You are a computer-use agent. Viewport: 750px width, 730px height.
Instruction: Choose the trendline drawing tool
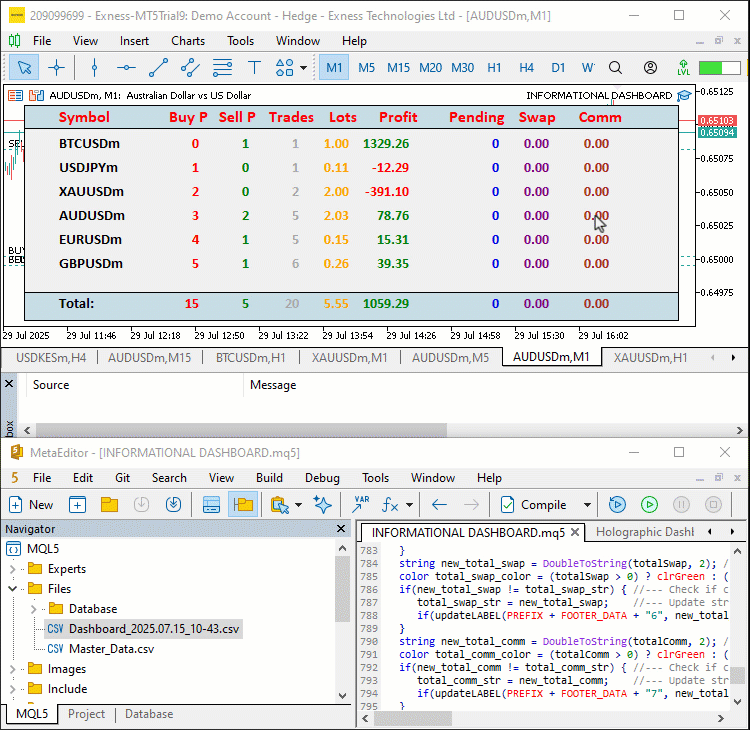point(158,67)
